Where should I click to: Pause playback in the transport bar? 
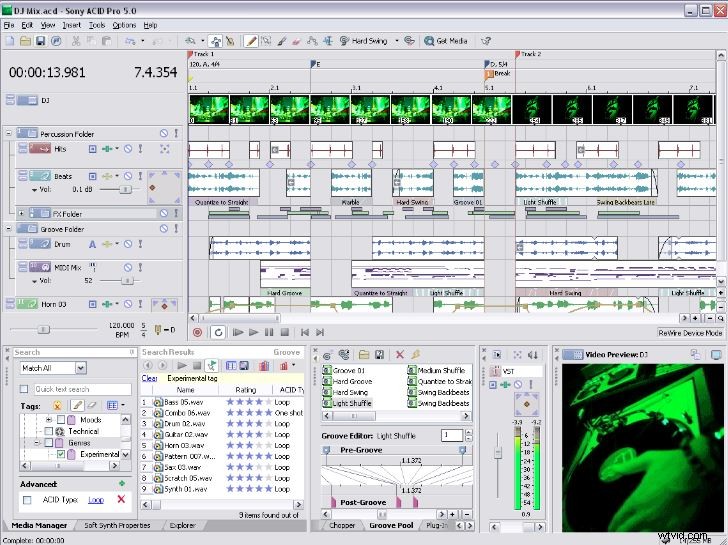point(269,332)
